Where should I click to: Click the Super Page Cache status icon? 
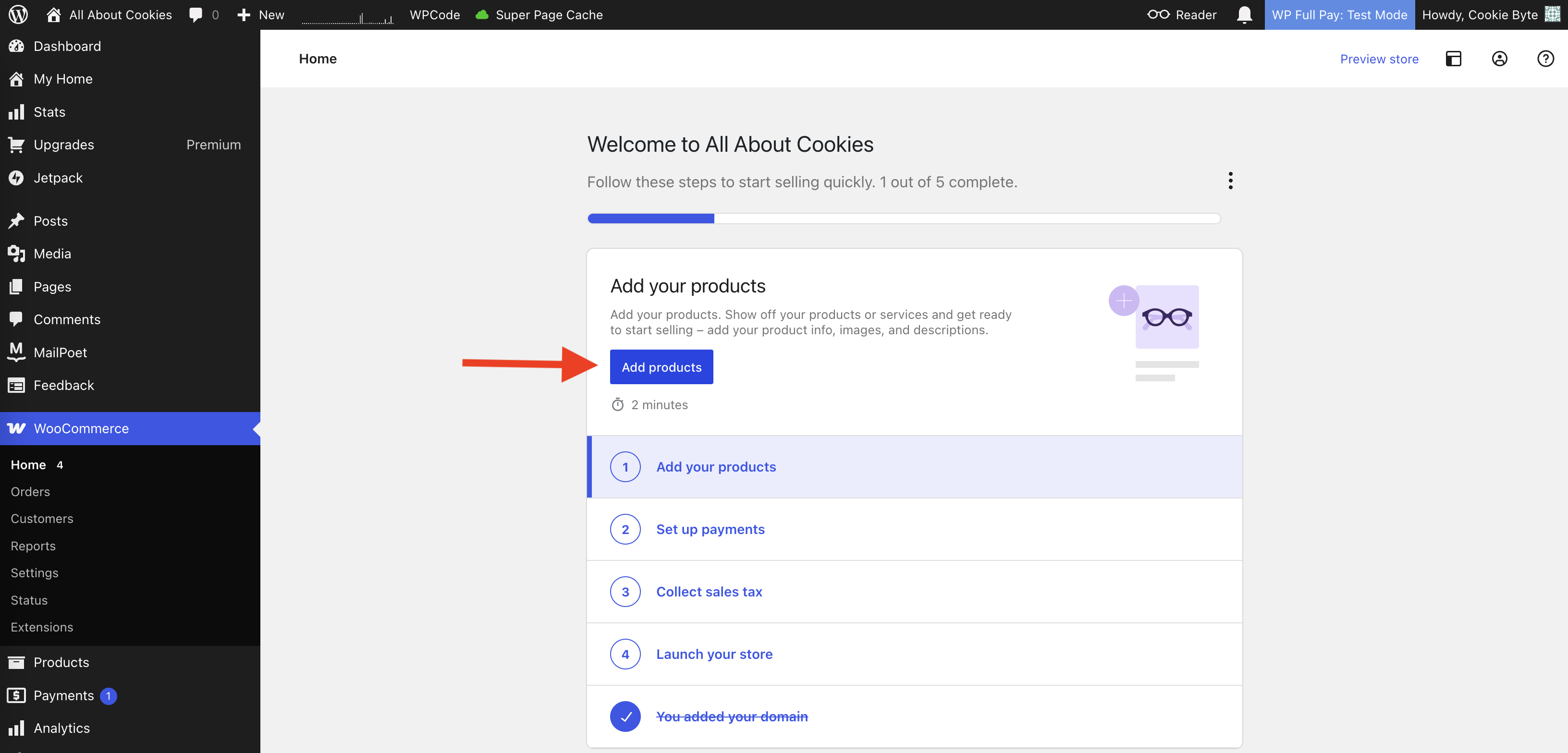coord(483,14)
